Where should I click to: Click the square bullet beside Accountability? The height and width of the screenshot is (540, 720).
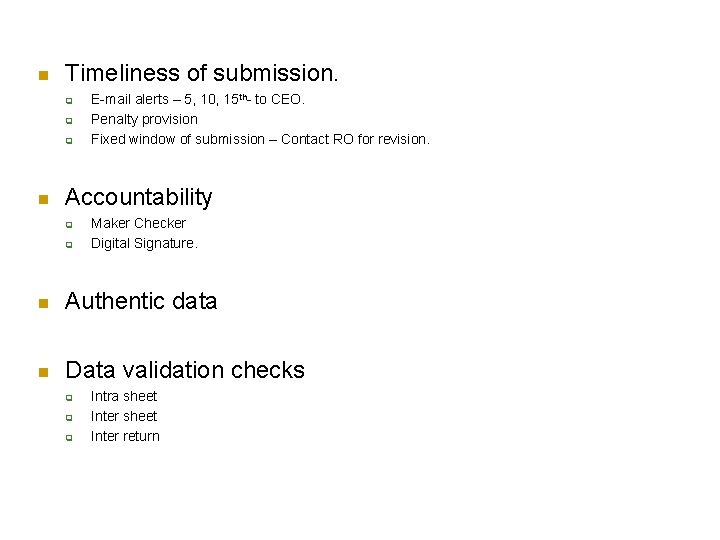pyautogui.click(x=43, y=199)
